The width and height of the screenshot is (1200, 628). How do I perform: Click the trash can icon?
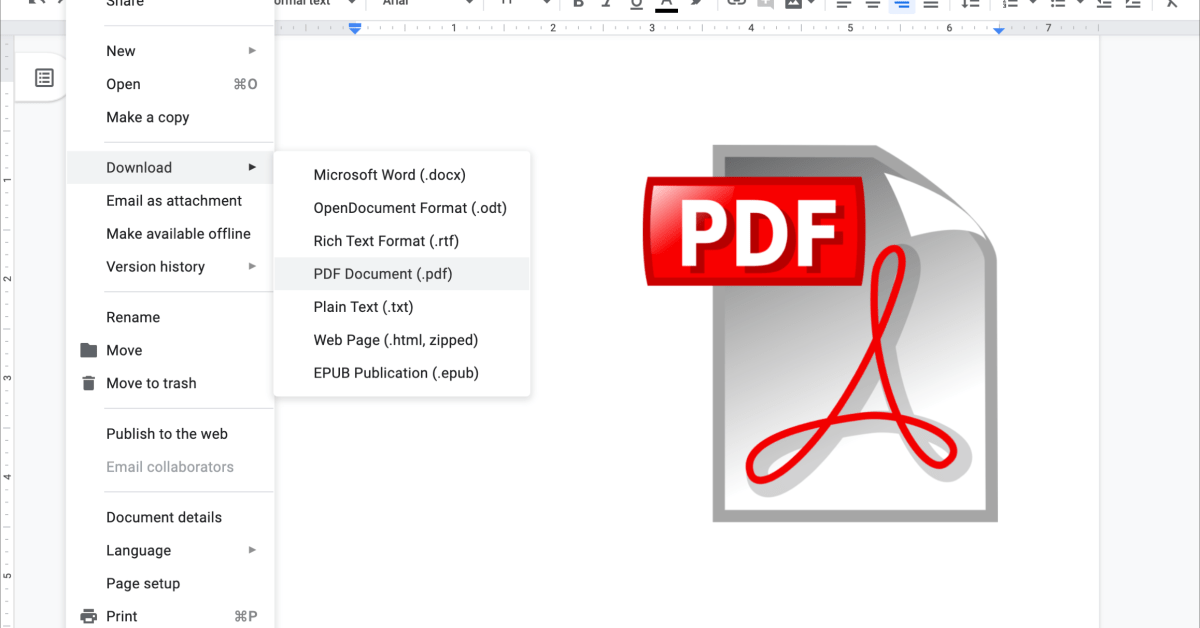[89, 383]
